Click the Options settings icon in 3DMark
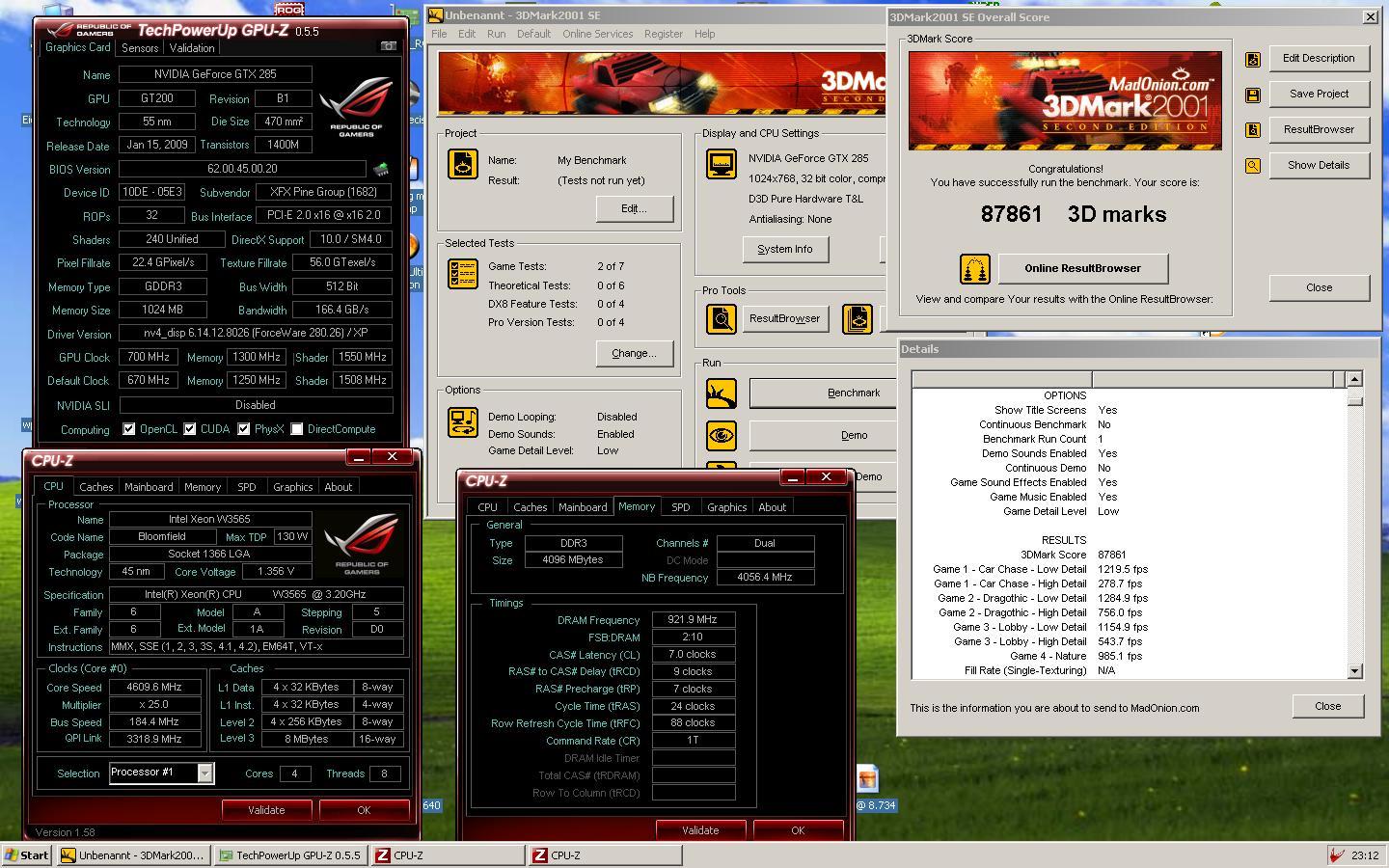 [x=463, y=422]
